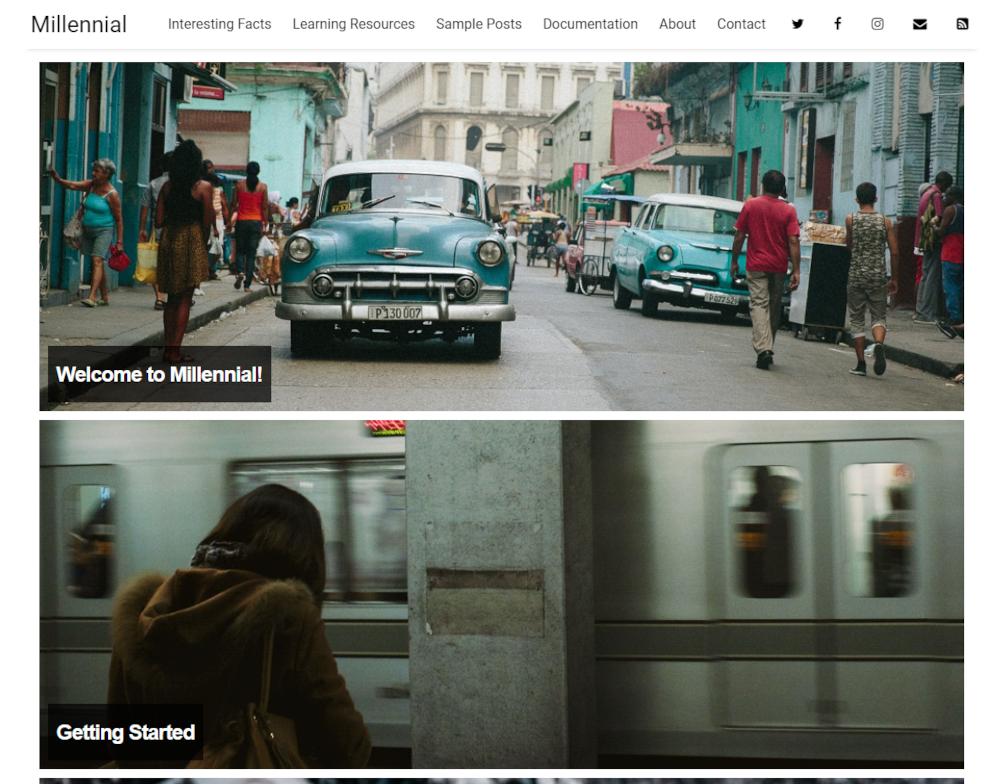Viewport: 1000px width, 784px height.
Task: Open the Twitter profile icon
Action: pos(797,24)
